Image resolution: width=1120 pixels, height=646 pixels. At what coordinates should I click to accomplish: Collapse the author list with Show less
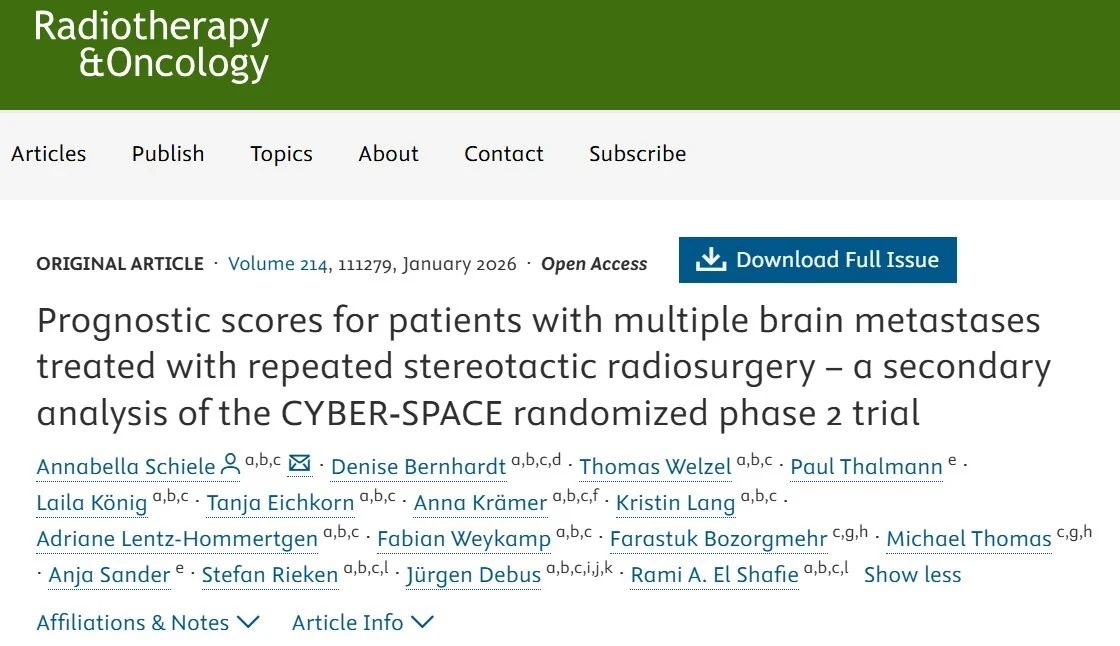pyautogui.click(x=912, y=575)
